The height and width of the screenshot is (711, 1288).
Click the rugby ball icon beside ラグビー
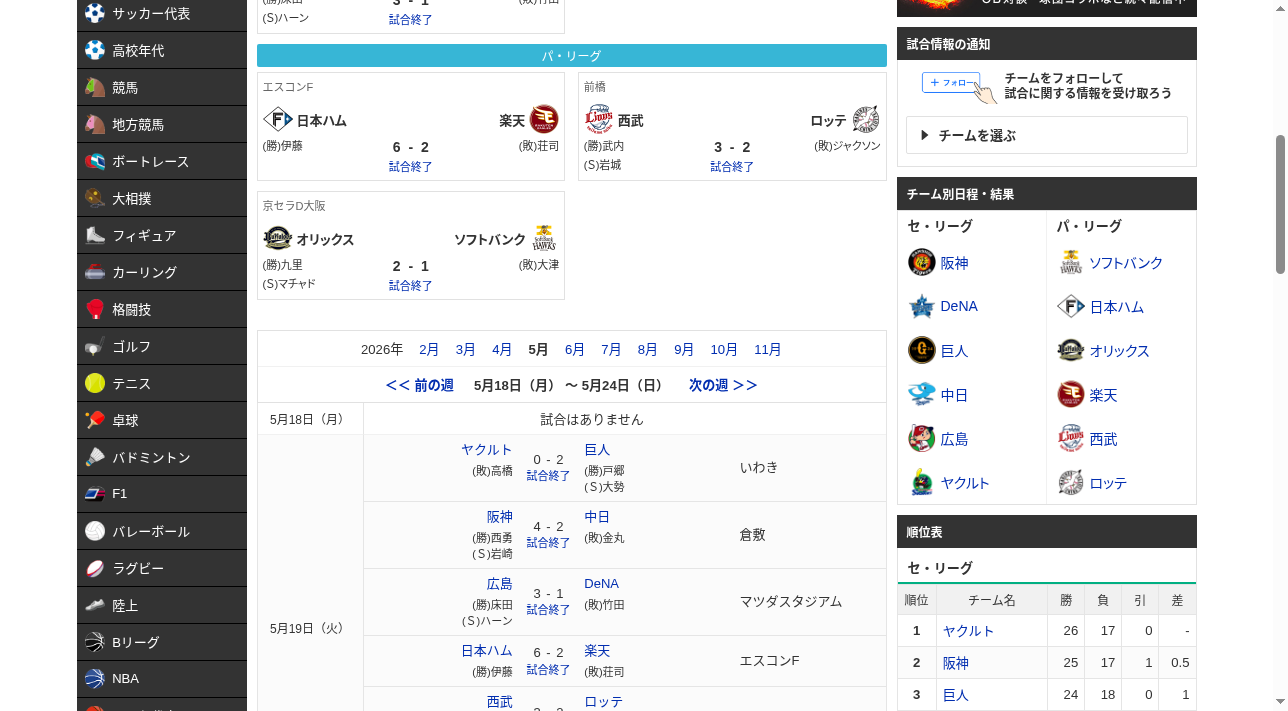tap(95, 568)
